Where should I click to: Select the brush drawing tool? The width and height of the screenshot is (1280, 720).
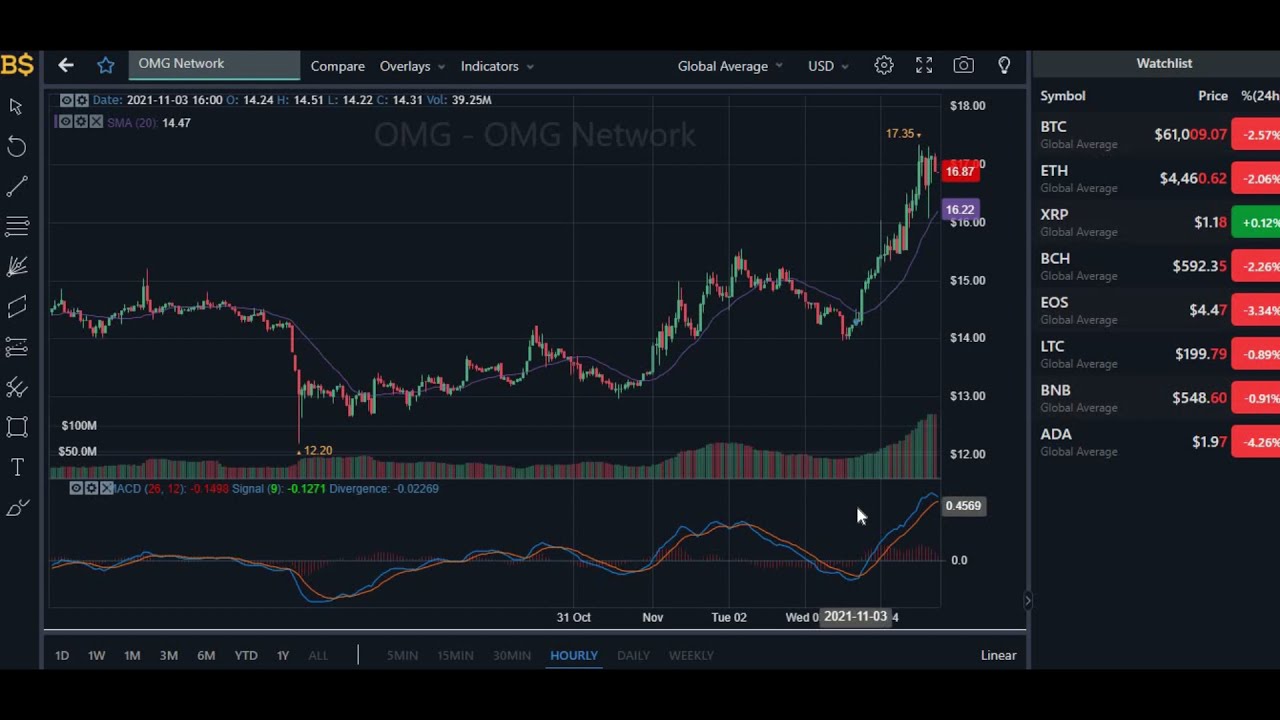(17, 508)
